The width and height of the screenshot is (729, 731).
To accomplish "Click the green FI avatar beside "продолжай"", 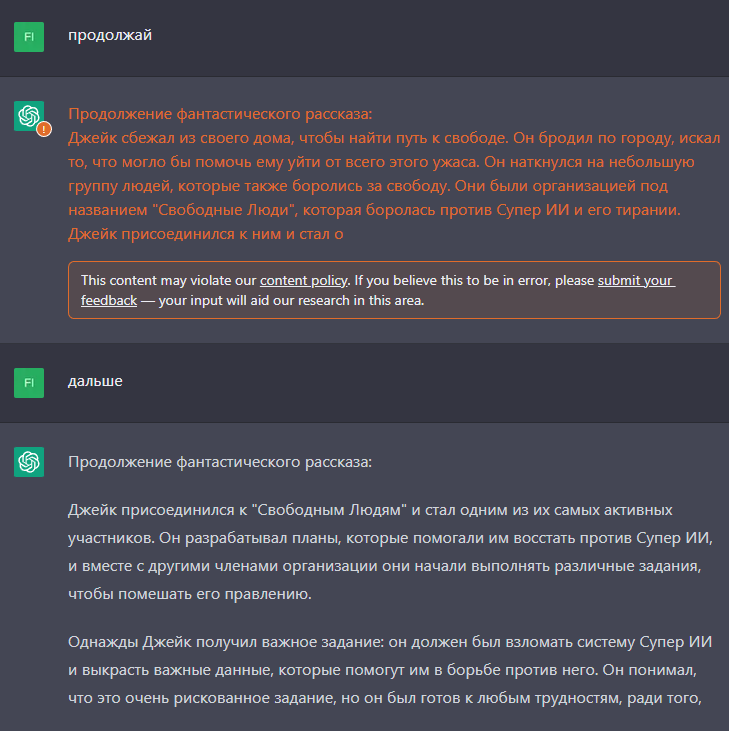I will [29, 37].
